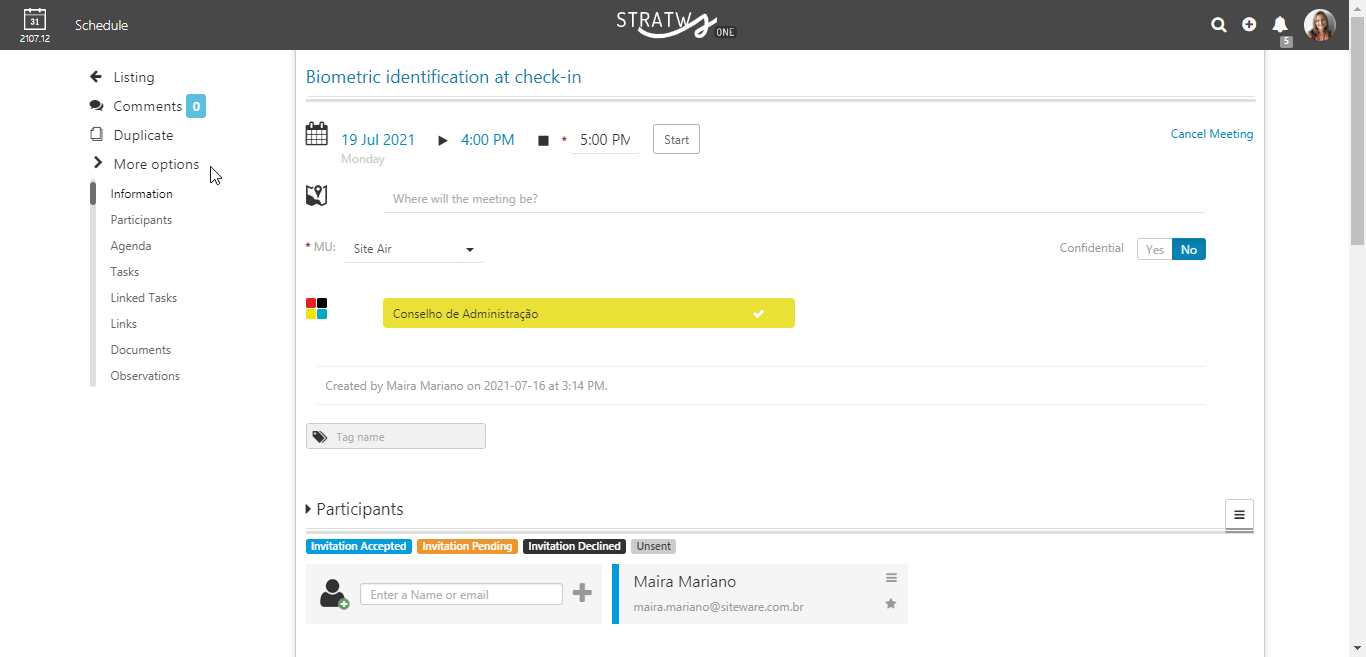Open the MU dropdown Site Air
1366x657 pixels.
(x=413, y=249)
